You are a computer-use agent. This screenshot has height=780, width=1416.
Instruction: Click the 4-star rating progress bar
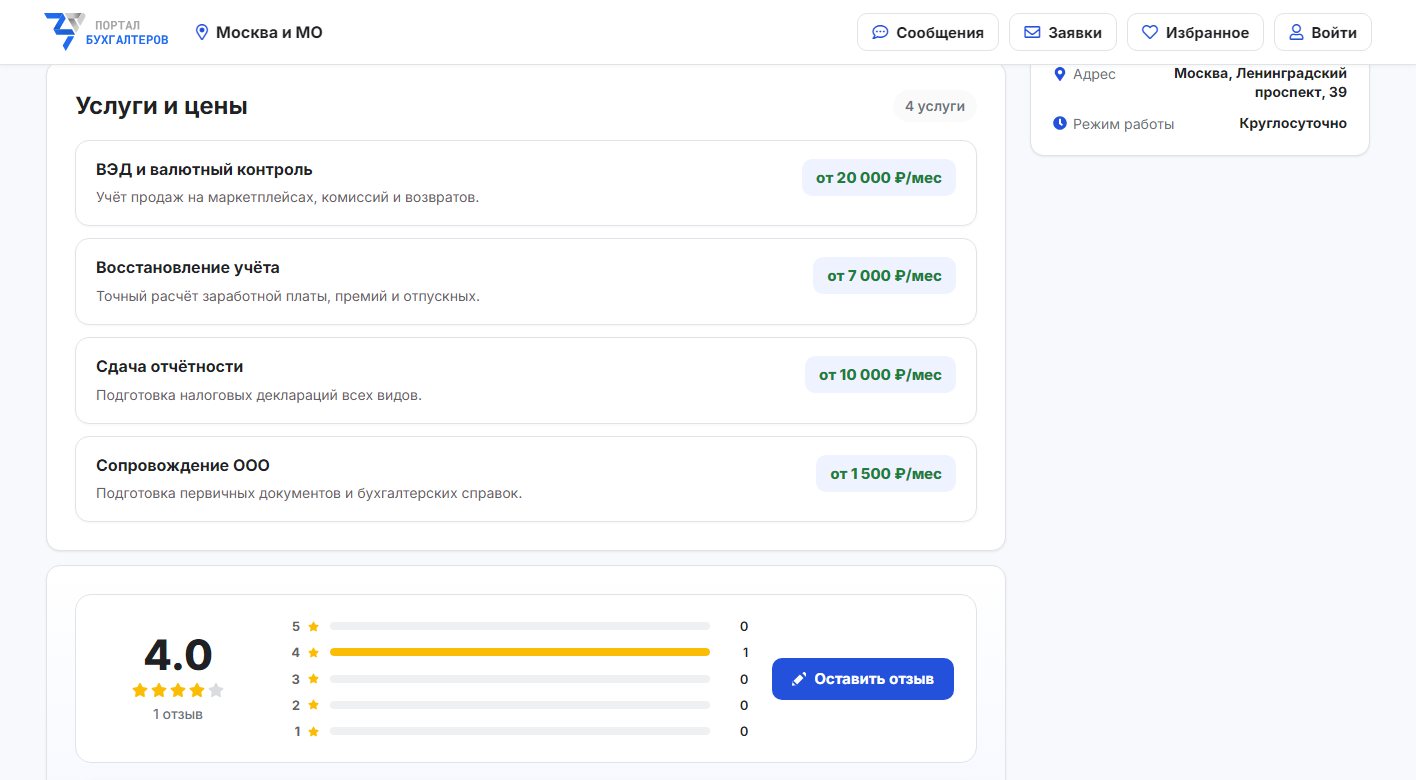[x=520, y=652]
